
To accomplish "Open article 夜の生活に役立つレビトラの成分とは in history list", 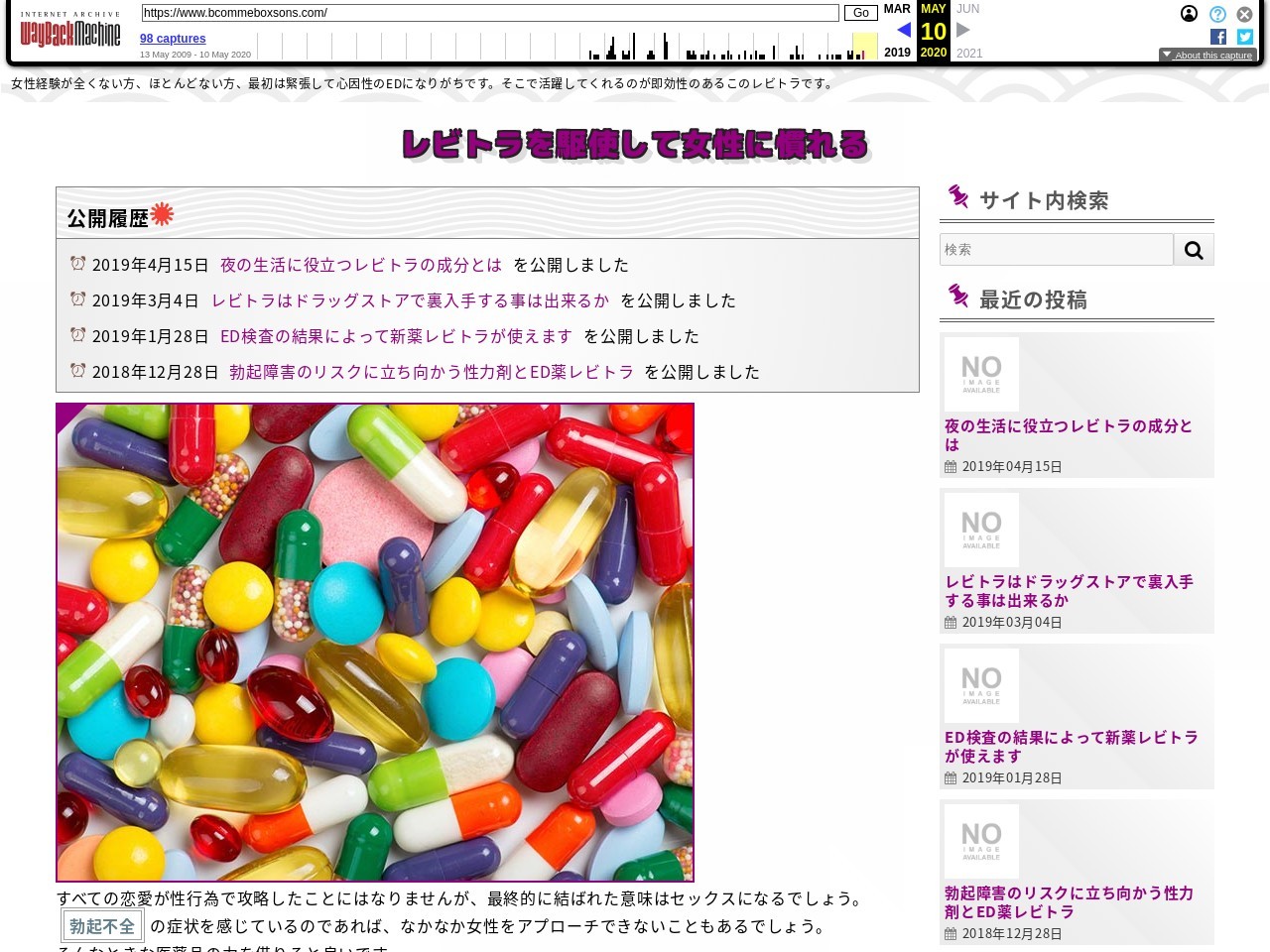I will [361, 265].
